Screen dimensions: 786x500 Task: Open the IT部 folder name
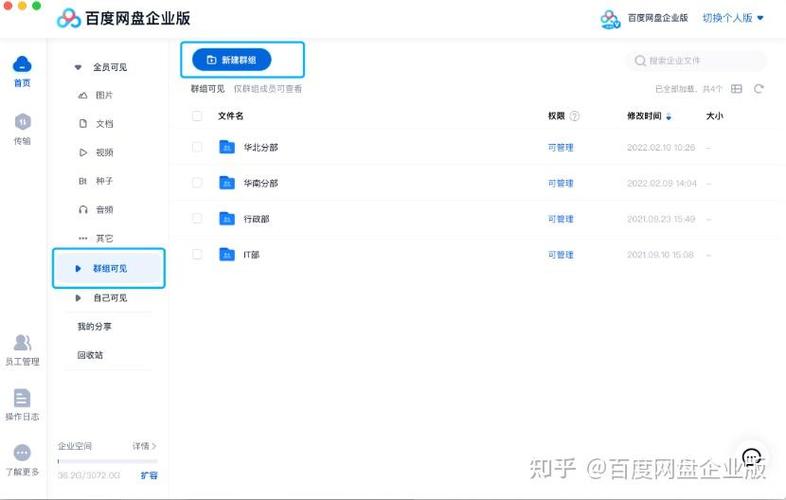tap(252, 255)
